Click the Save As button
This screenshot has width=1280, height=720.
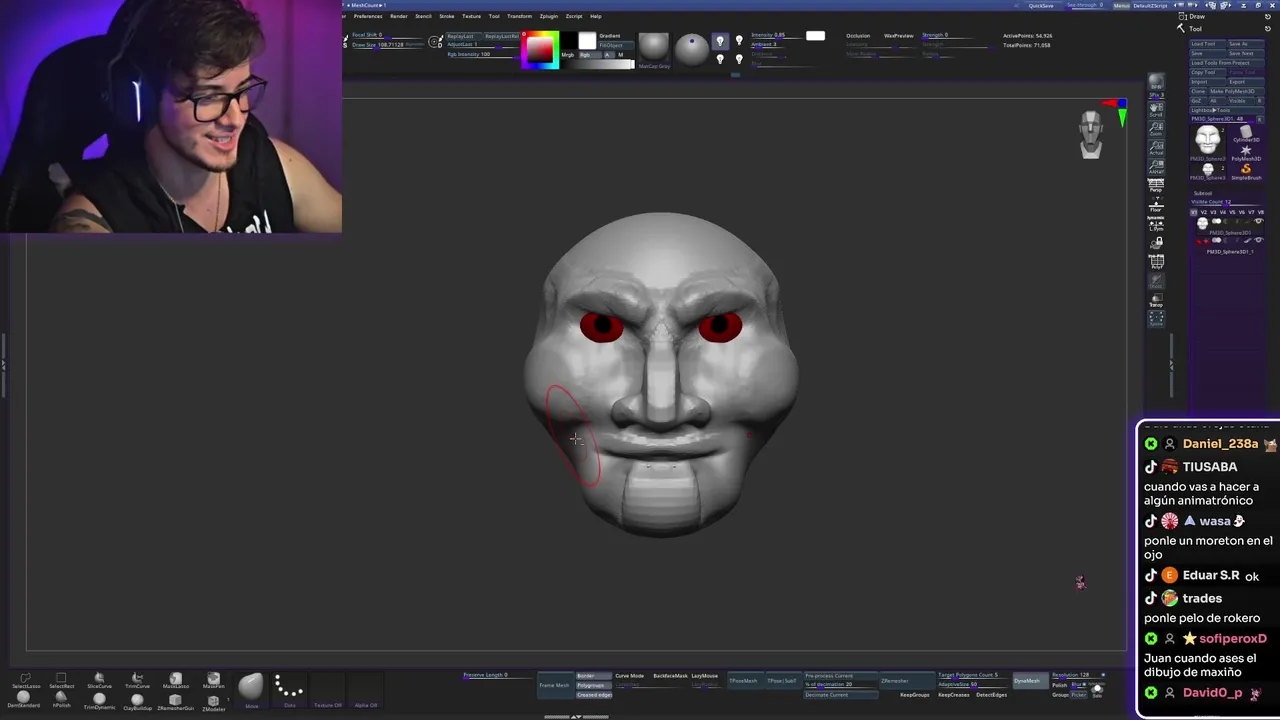pyautogui.click(x=1246, y=44)
